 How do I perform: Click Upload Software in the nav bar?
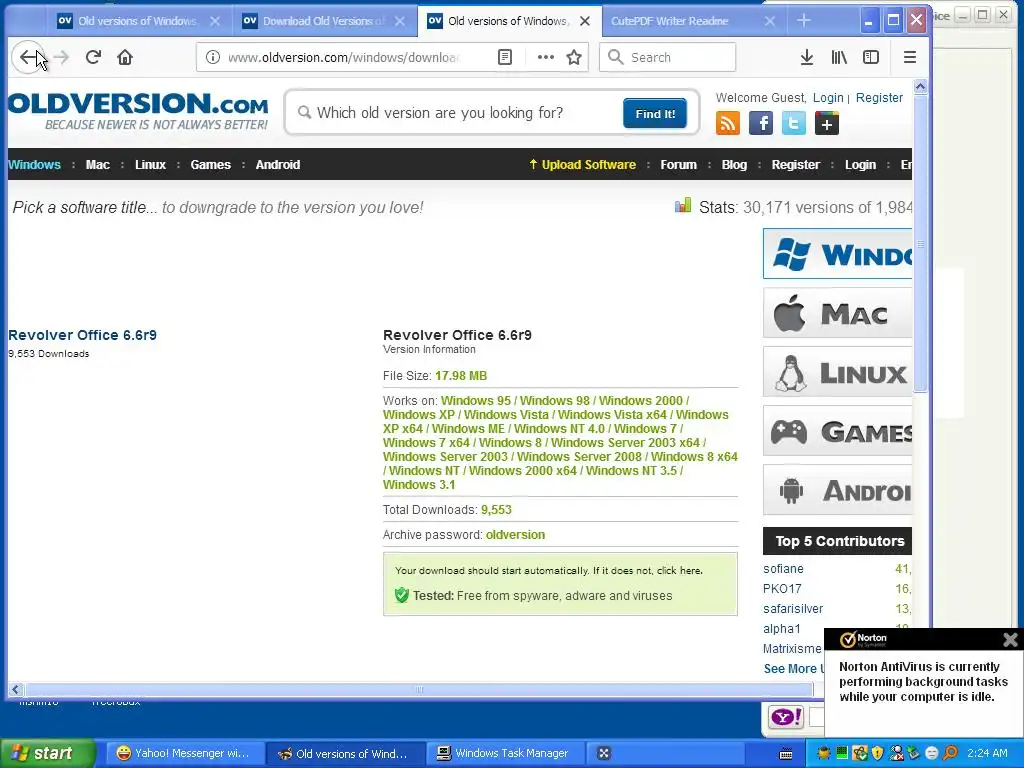pyautogui.click(x=583, y=165)
